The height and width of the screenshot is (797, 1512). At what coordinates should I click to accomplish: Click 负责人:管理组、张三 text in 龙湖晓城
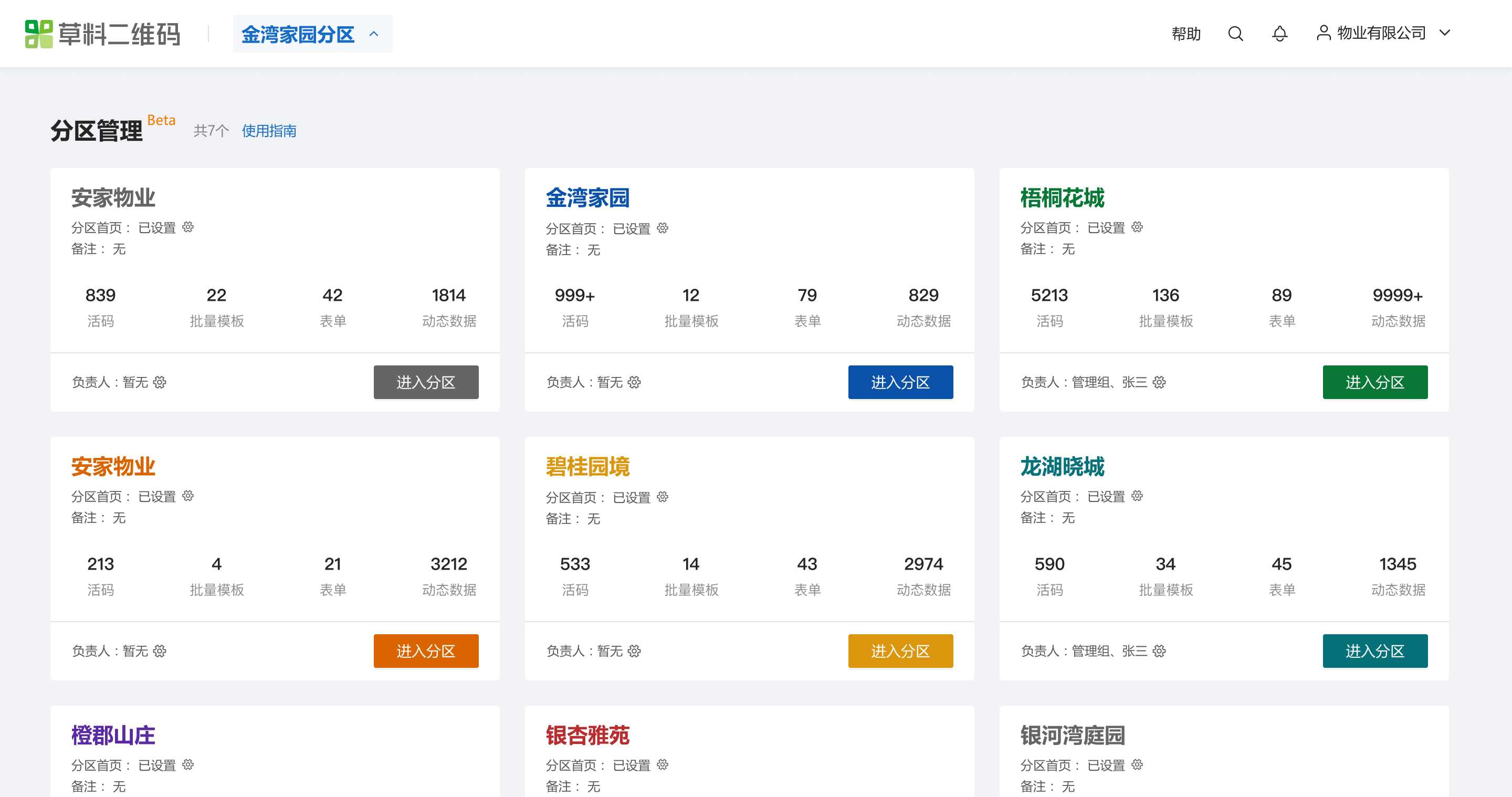pos(1084,652)
